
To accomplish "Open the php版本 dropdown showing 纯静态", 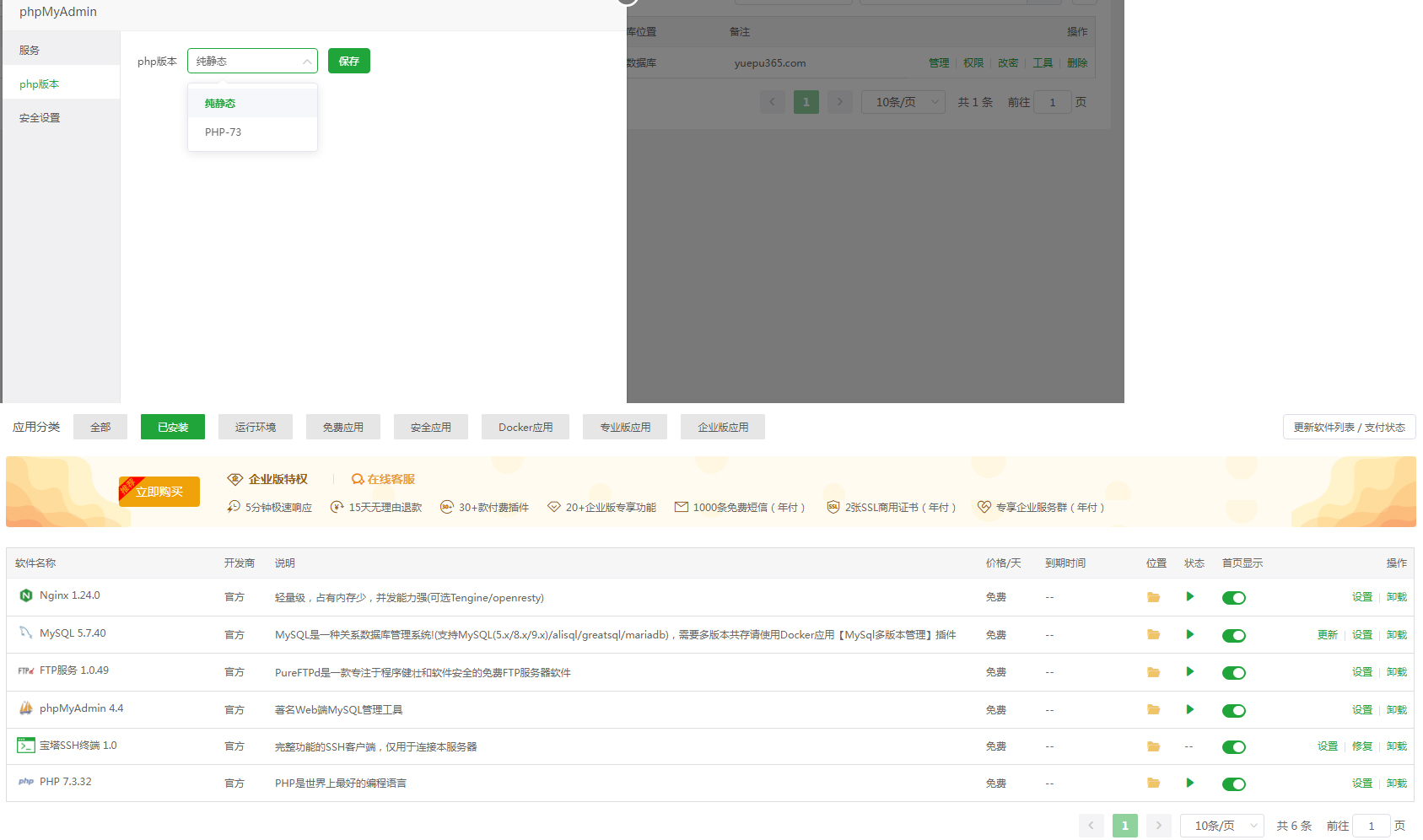I will [x=252, y=61].
